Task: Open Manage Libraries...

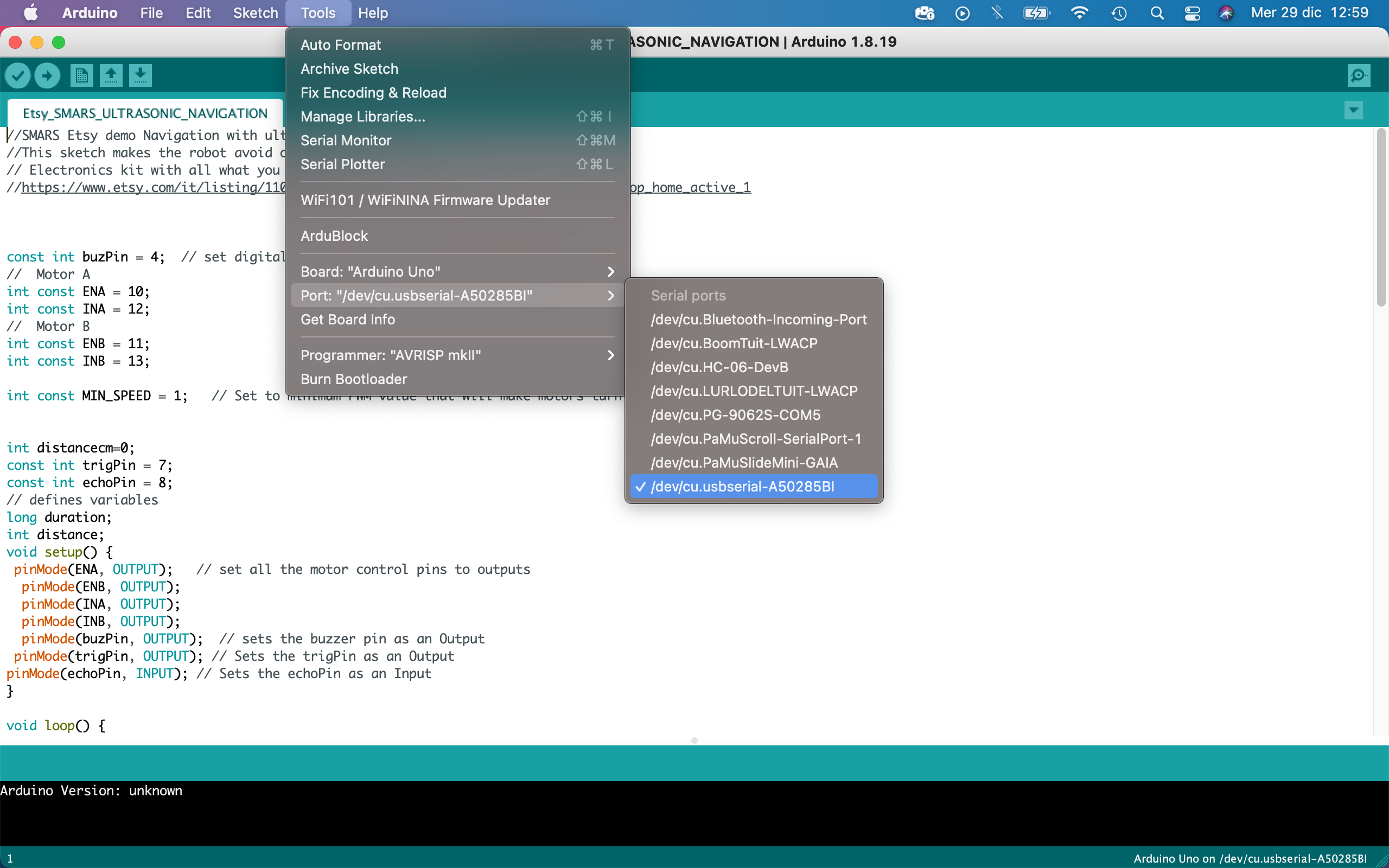Action: pyautogui.click(x=457, y=117)
